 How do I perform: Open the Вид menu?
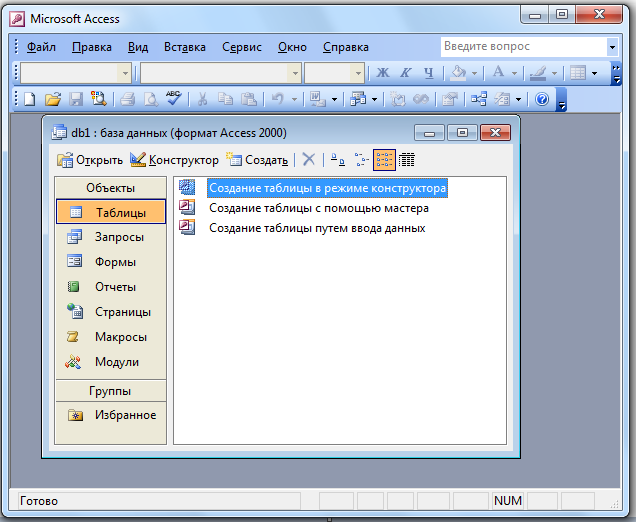point(138,47)
